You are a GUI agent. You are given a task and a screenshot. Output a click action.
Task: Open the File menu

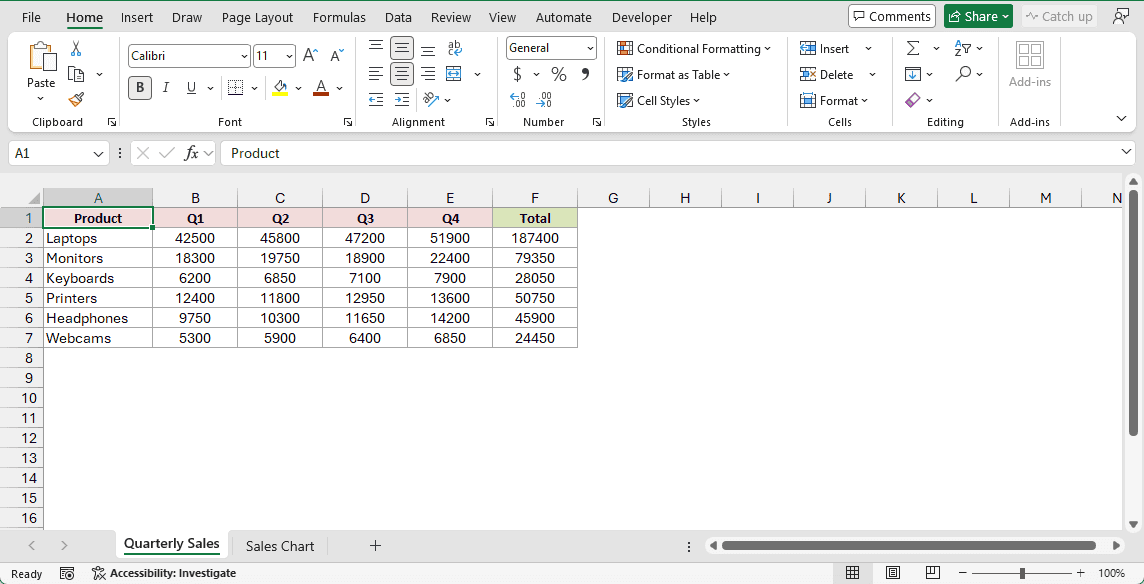coord(31,18)
